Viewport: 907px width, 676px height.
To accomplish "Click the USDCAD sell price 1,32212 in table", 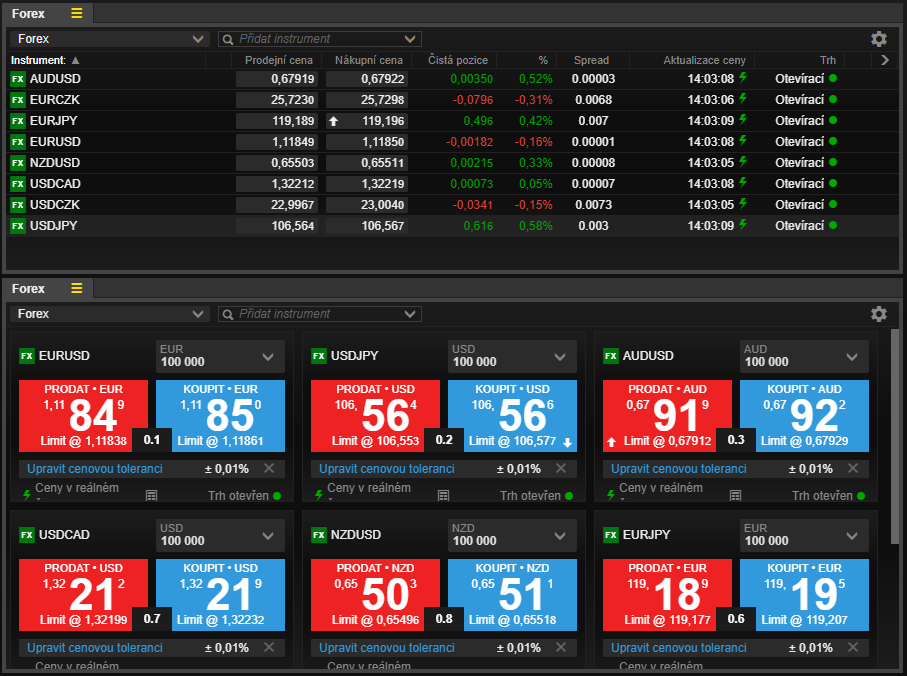I will 276,184.
